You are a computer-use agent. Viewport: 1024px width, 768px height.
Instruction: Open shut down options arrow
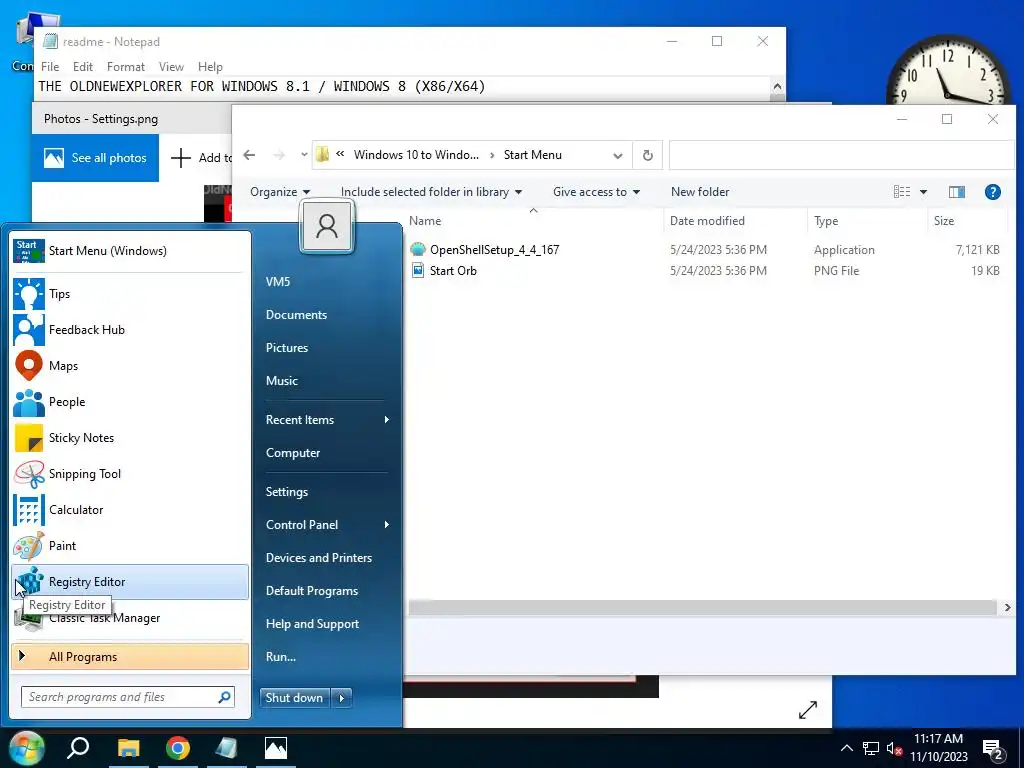(342, 698)
